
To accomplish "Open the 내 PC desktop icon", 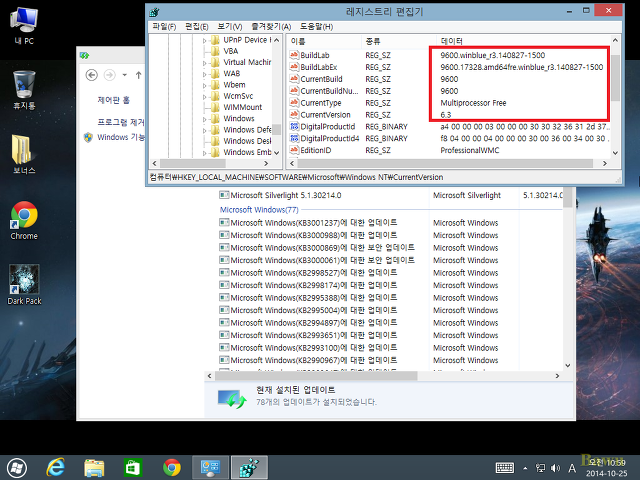I will pyautogui.click(x=24, y=26).
